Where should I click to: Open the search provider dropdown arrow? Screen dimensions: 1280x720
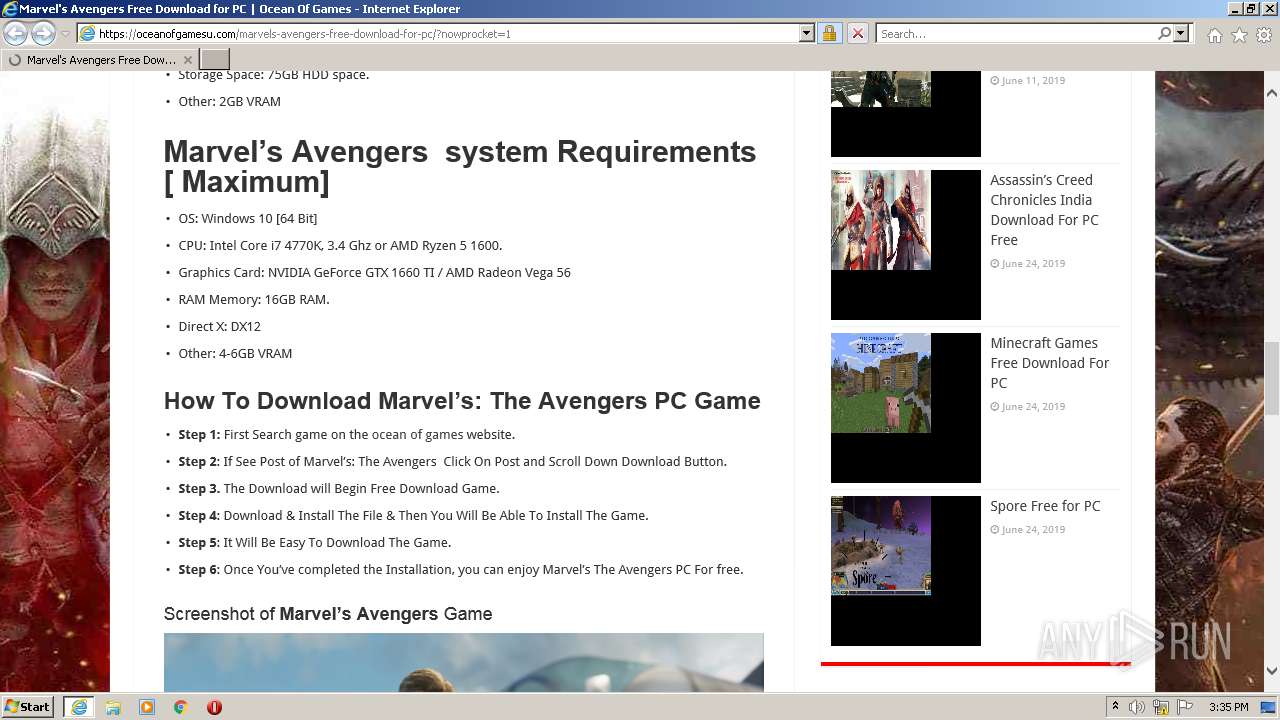pyautogui.click(x=1181, y=33)
